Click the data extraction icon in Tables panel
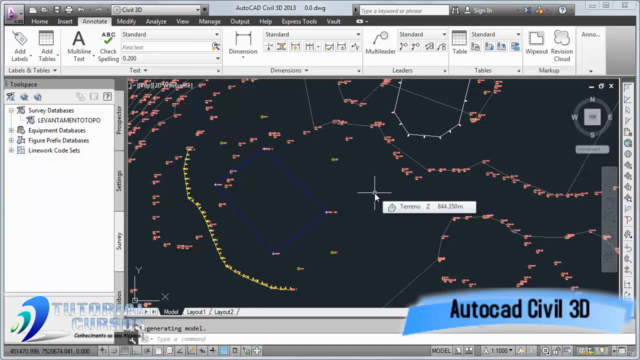The height and width of the screenshot is (360, 640). [516, 47]
